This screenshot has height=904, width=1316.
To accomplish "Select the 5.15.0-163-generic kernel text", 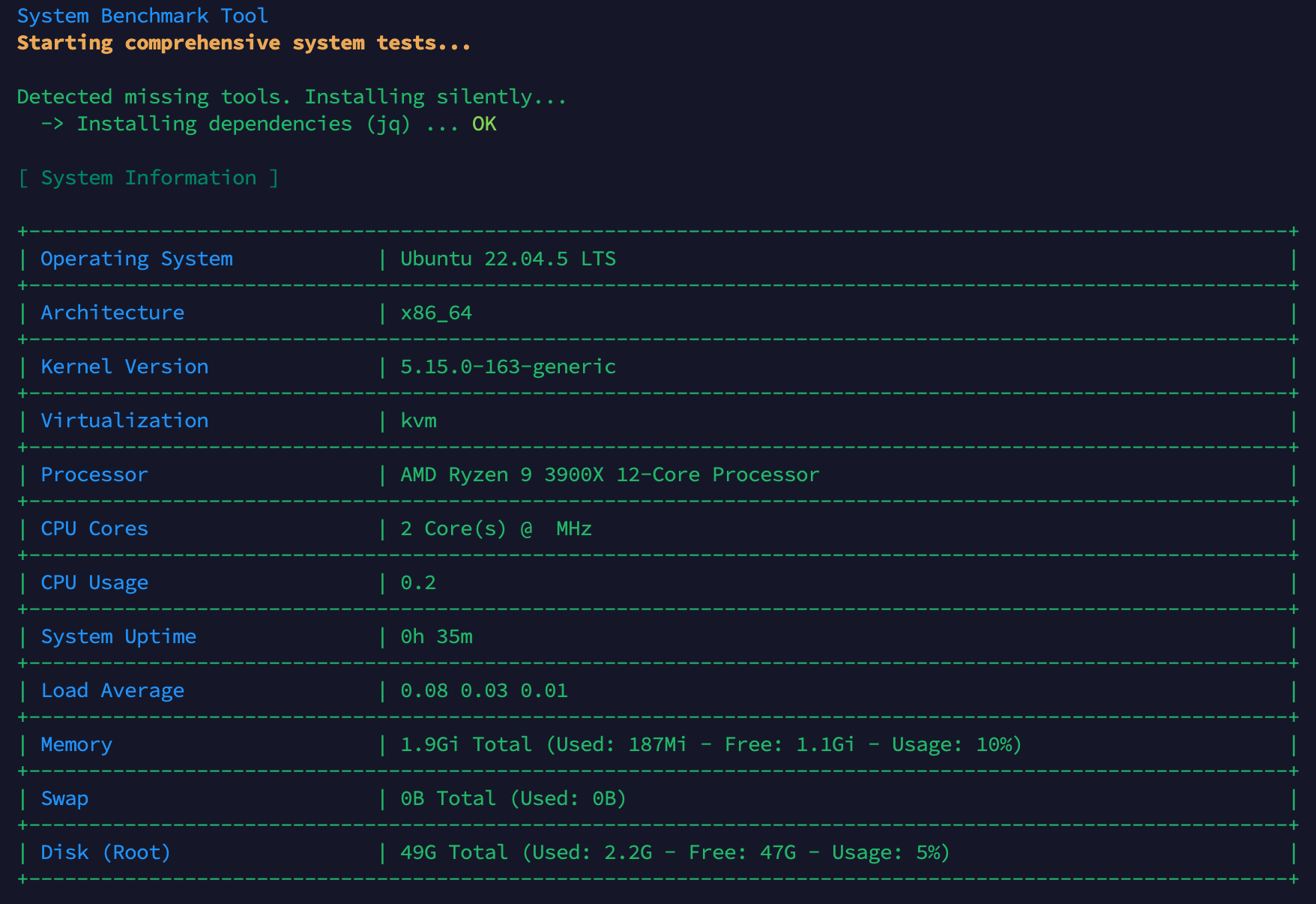I will pos(507,367).
